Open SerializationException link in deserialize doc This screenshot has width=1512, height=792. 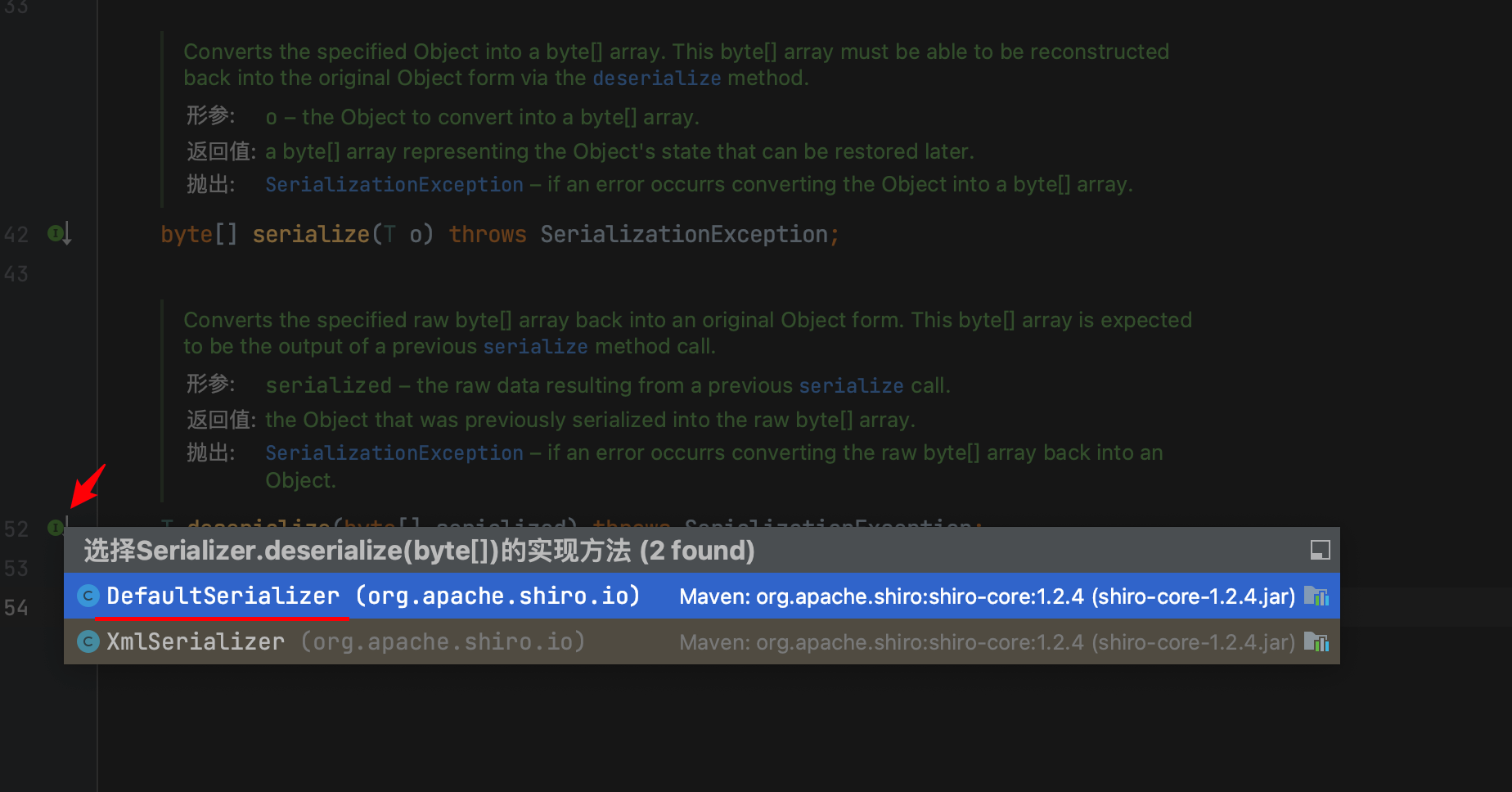tap(394, 453)
